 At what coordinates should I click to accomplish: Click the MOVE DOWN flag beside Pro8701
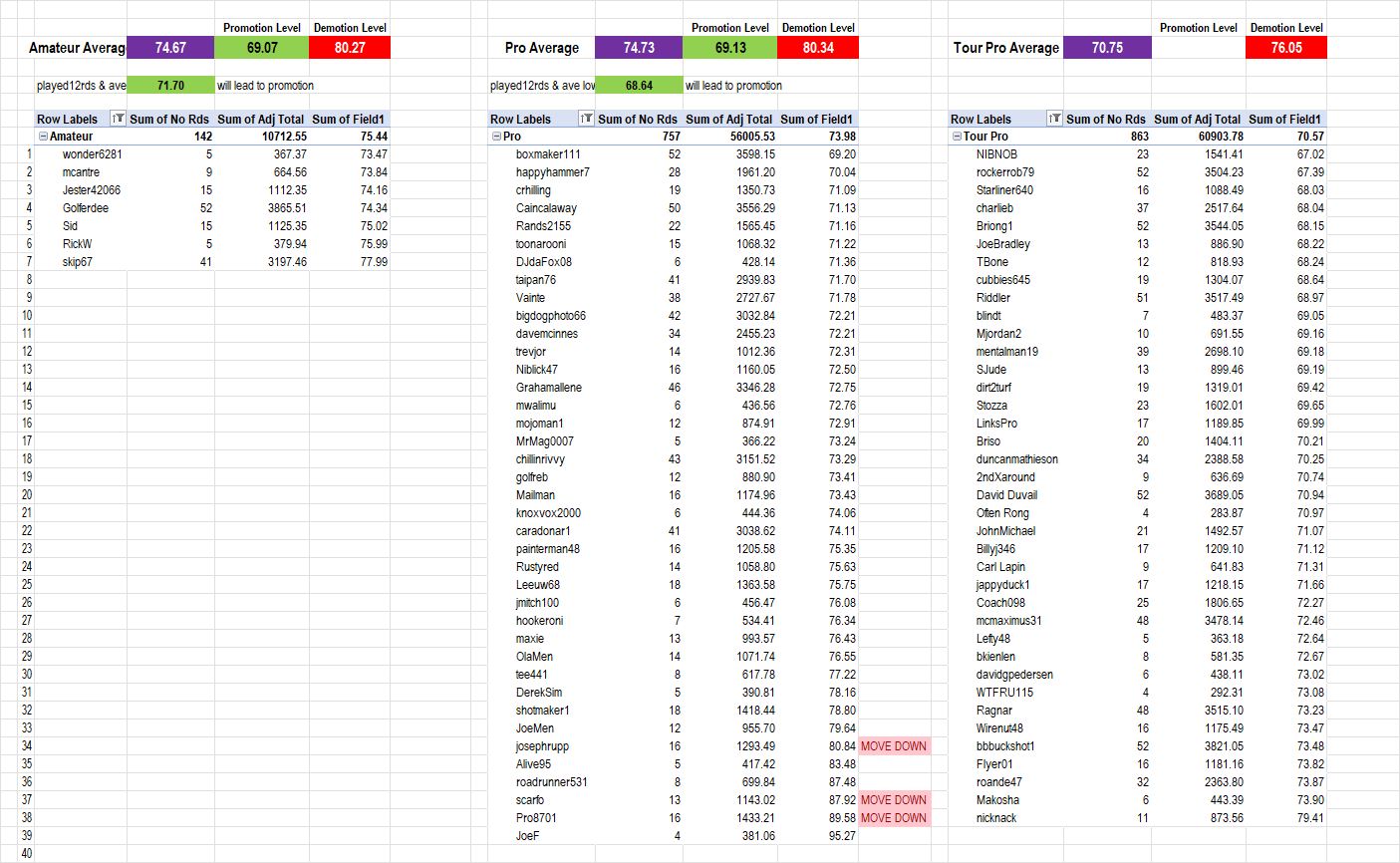click(x=894, y=818)
